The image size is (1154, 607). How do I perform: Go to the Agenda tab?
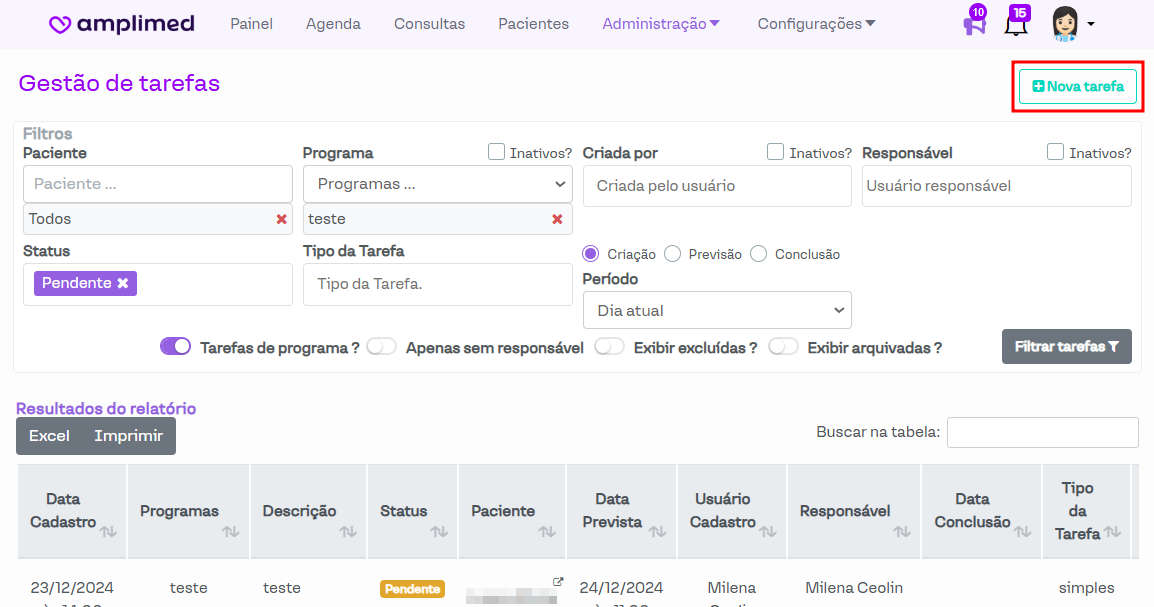pyautogui.click(x=333, y=24)
